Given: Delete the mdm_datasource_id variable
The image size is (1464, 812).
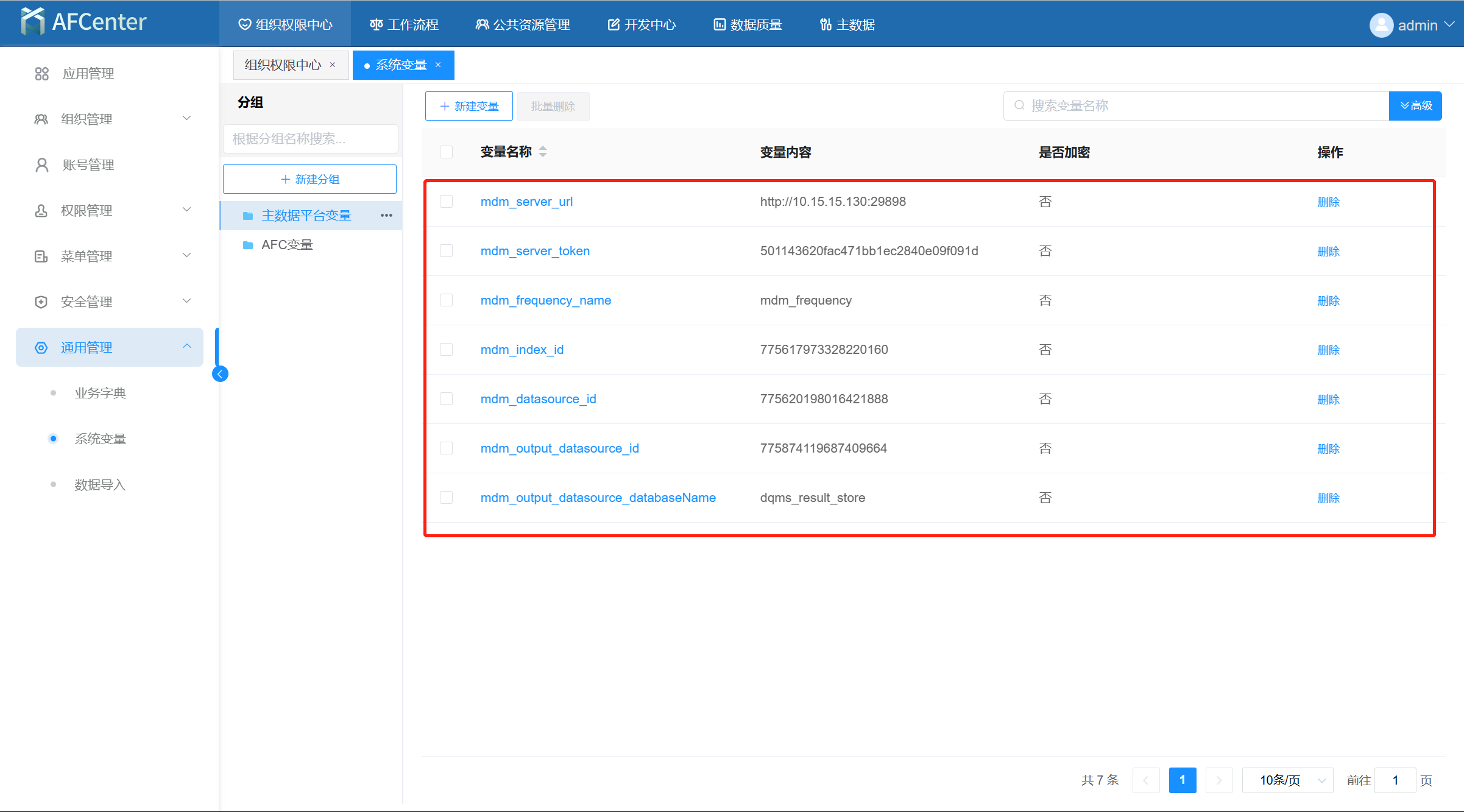Looking at the screenshot, I should click(x=1328, y=400).
